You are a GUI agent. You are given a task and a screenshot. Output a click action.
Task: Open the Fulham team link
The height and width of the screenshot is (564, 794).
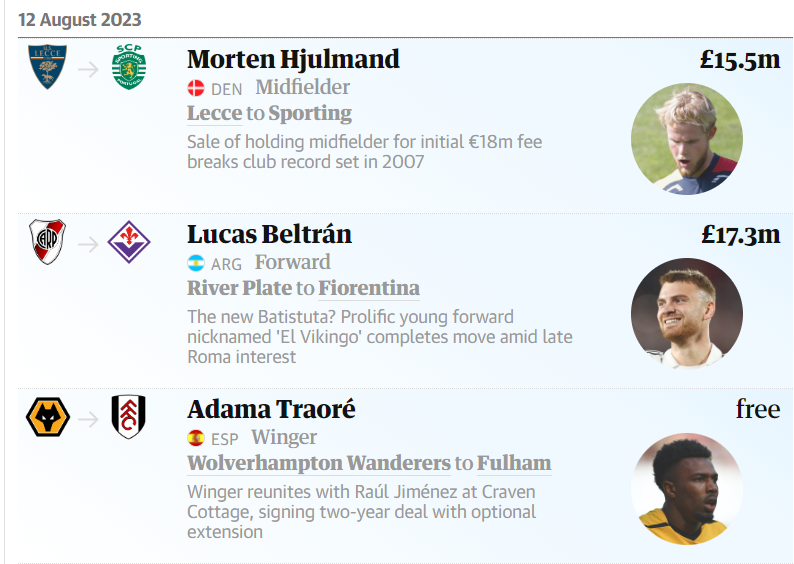(513, 463)
